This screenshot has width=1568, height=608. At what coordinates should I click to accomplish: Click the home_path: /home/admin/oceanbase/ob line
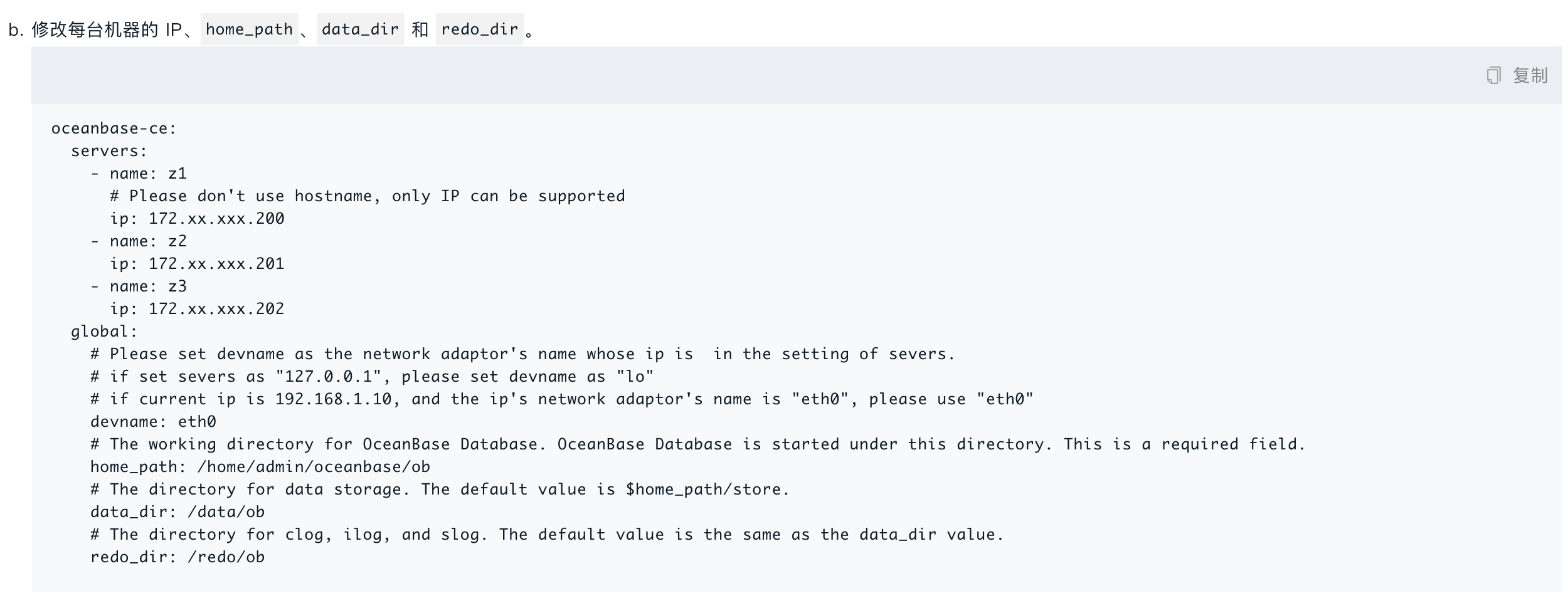pos(260,467)
